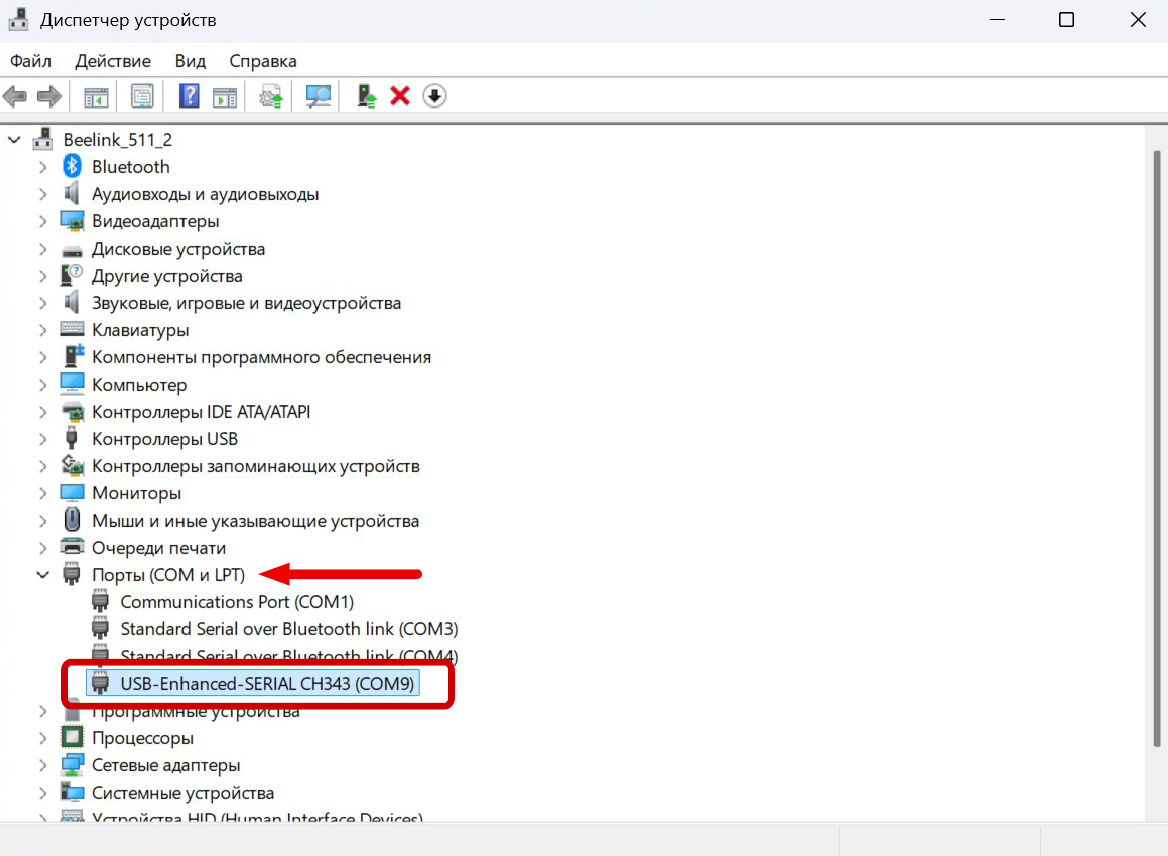
Task: Click the Мониторы monitor icon
Action: pos(72,492)
